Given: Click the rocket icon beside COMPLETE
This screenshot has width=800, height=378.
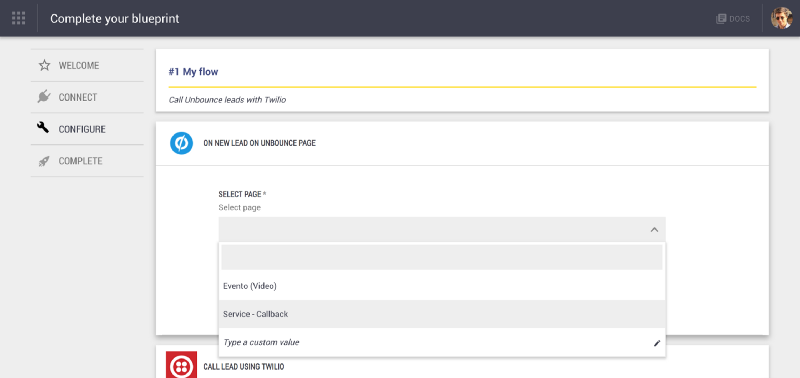Looking at the screenshot, I should click(x=44, y=161).
